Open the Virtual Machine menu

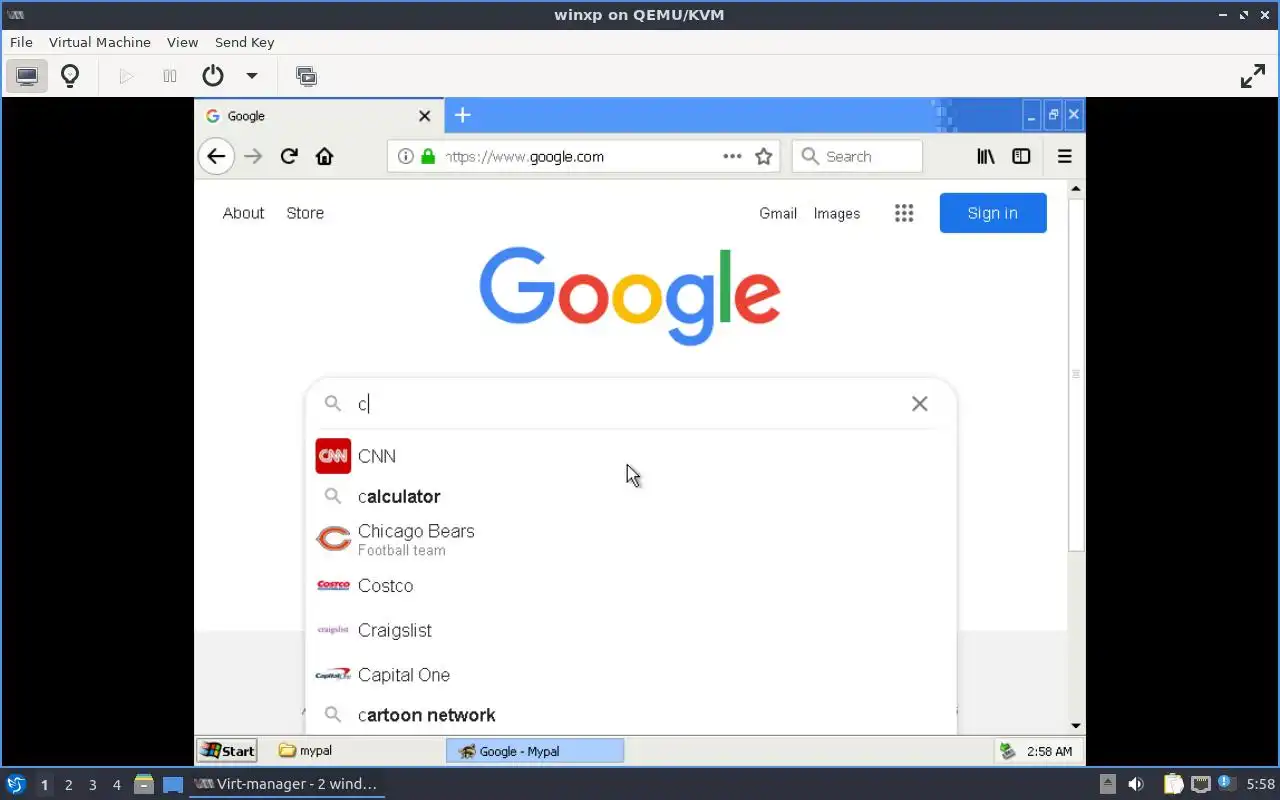tap(100, 42)
